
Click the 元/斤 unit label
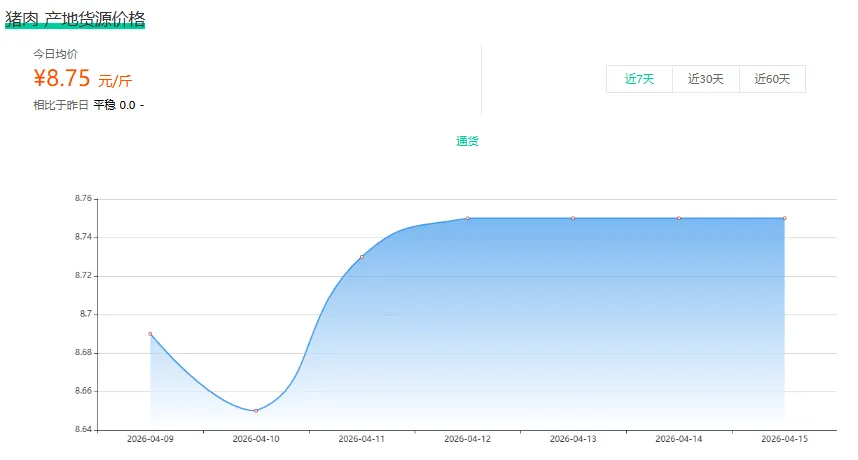pyautogui.click(x=115, y=81)
